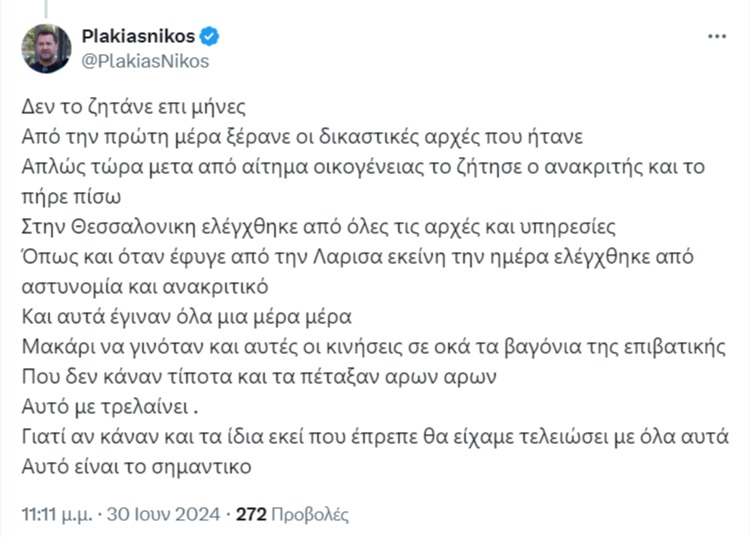
Task: Click the blue verified badge icon
Action: pyautogui.click(x=209, y=36)
